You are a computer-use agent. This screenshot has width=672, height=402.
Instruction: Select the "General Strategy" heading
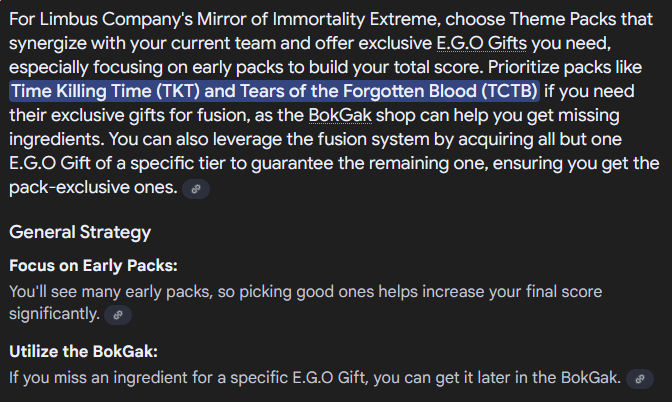click(x=80, y=232)
